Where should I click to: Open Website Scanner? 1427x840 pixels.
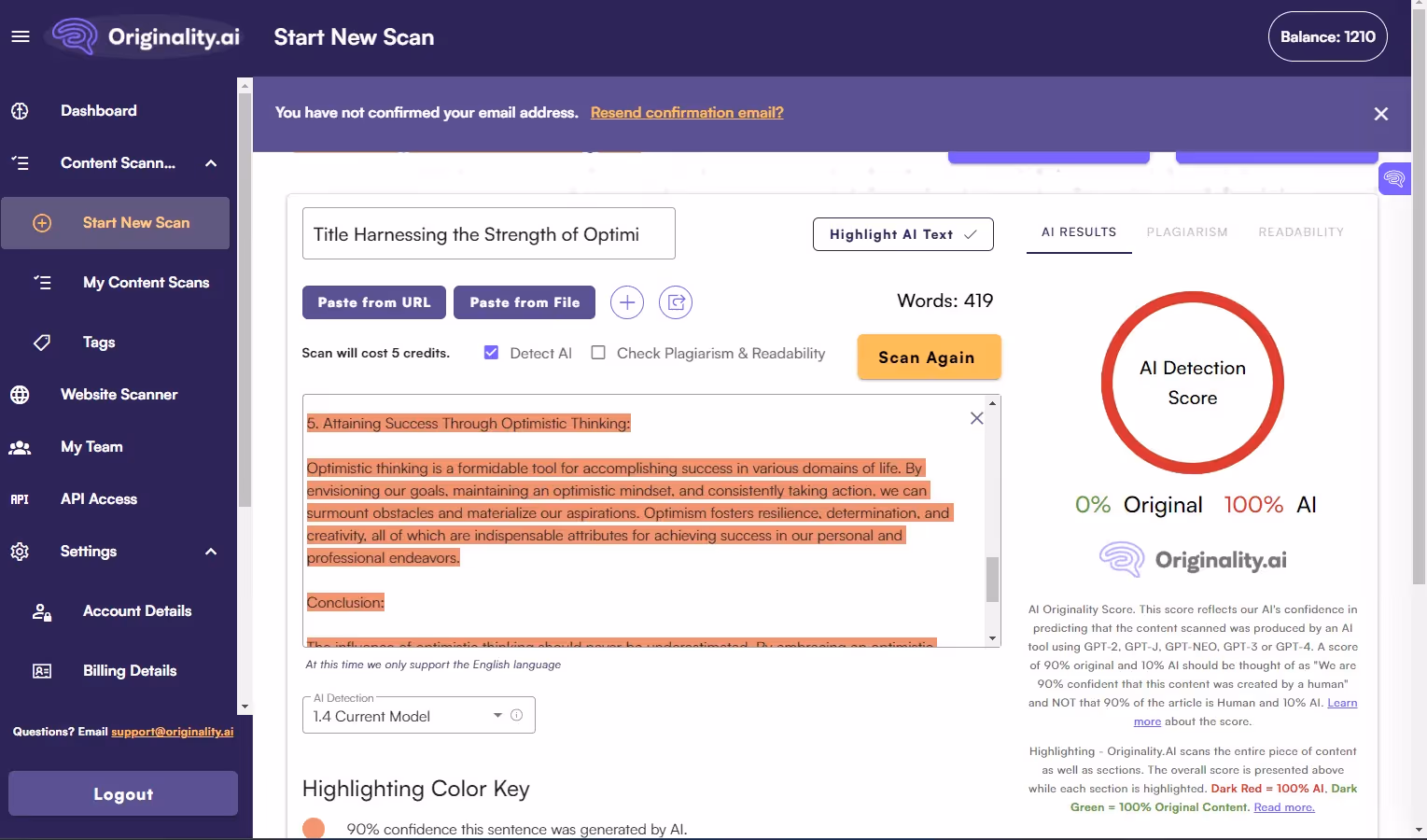(x=119, y=395)
